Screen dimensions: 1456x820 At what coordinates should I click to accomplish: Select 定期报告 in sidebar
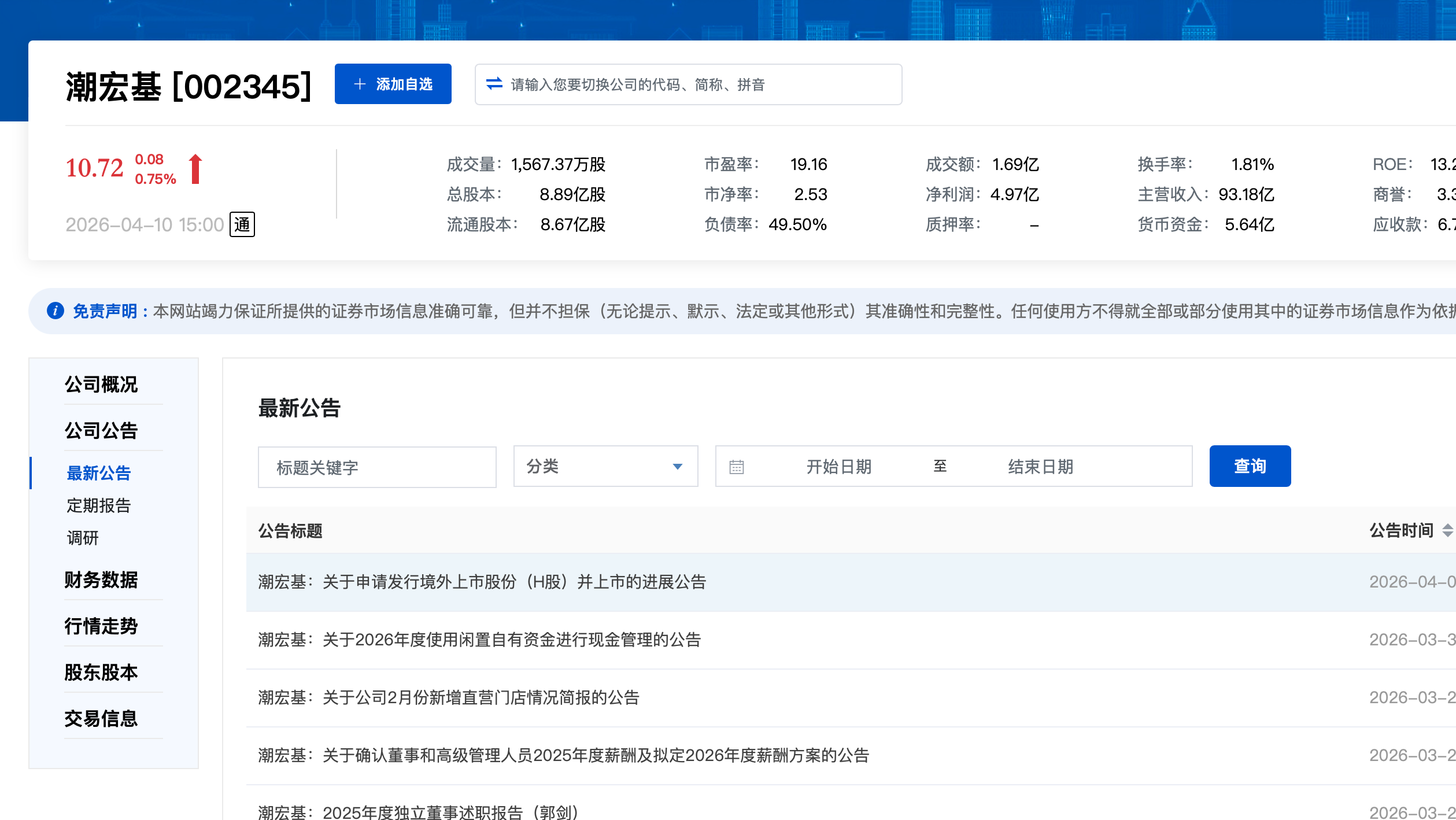pos(99,505)
